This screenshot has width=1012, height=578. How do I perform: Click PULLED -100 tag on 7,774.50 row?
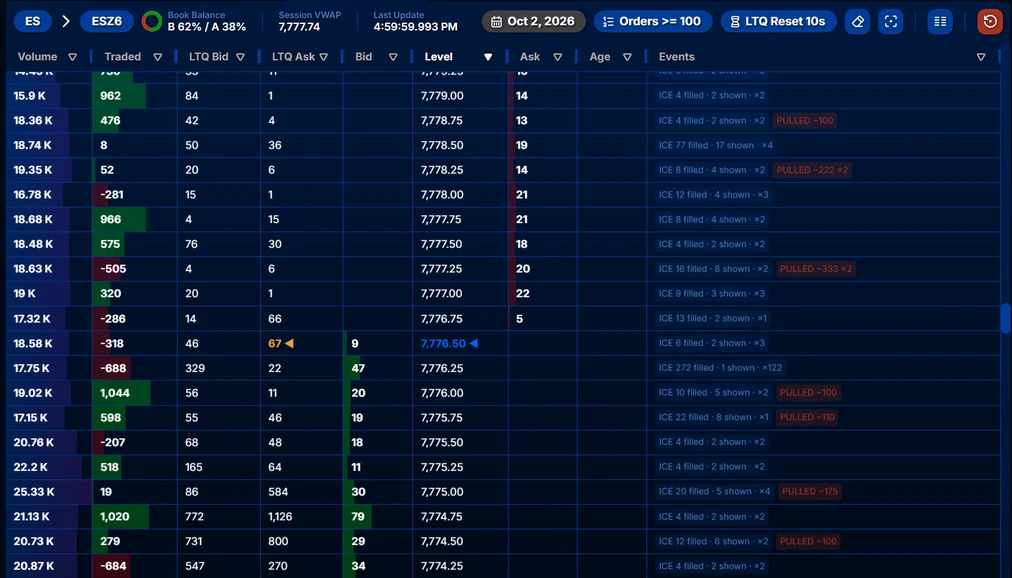[808, 541]
